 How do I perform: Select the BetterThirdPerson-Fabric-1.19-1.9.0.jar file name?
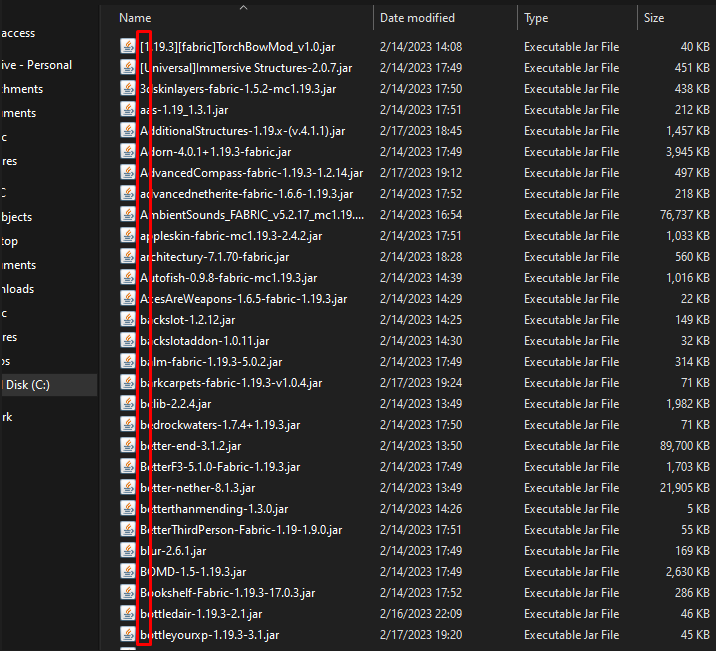(x=241, y=530)
